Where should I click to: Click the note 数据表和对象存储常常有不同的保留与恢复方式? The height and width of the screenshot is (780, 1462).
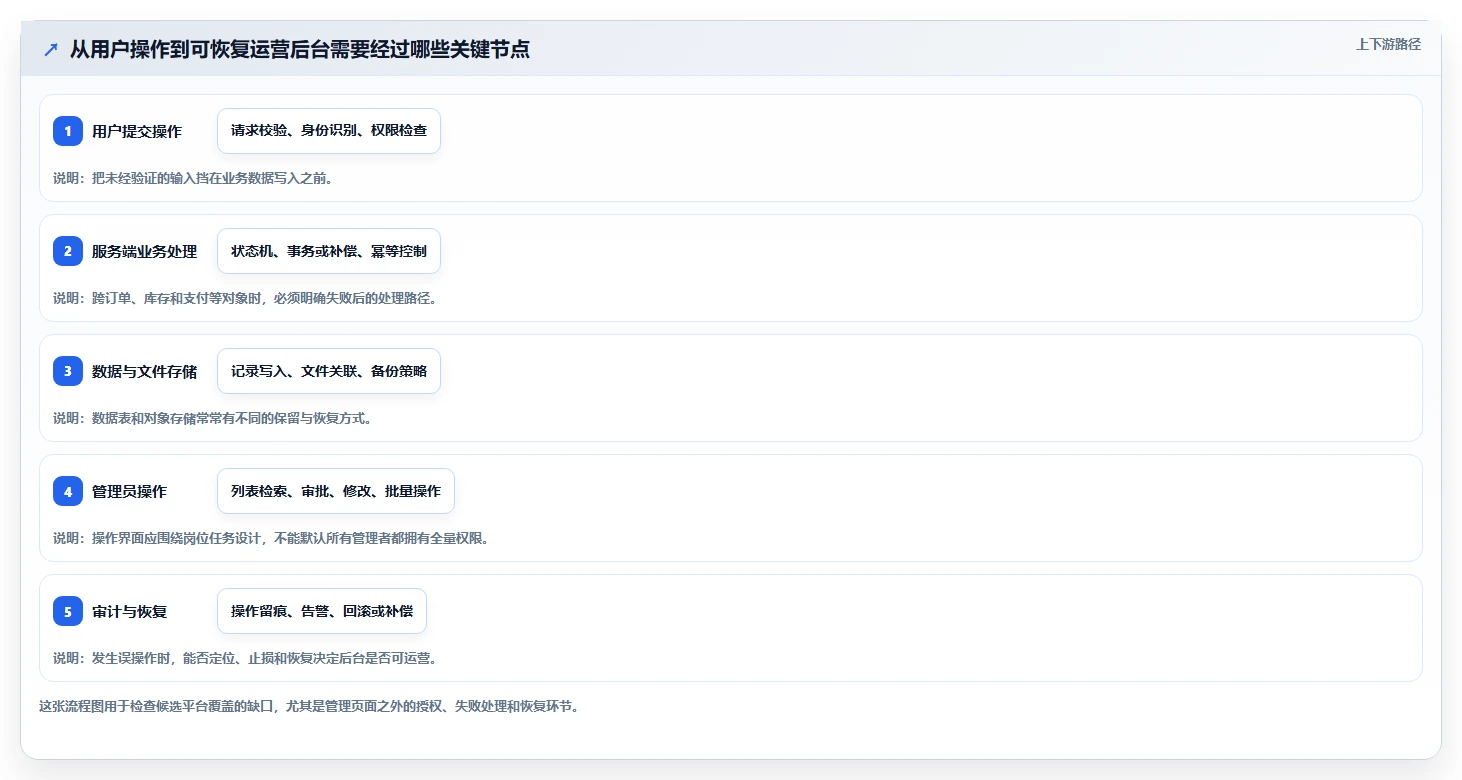coord(213,418)
